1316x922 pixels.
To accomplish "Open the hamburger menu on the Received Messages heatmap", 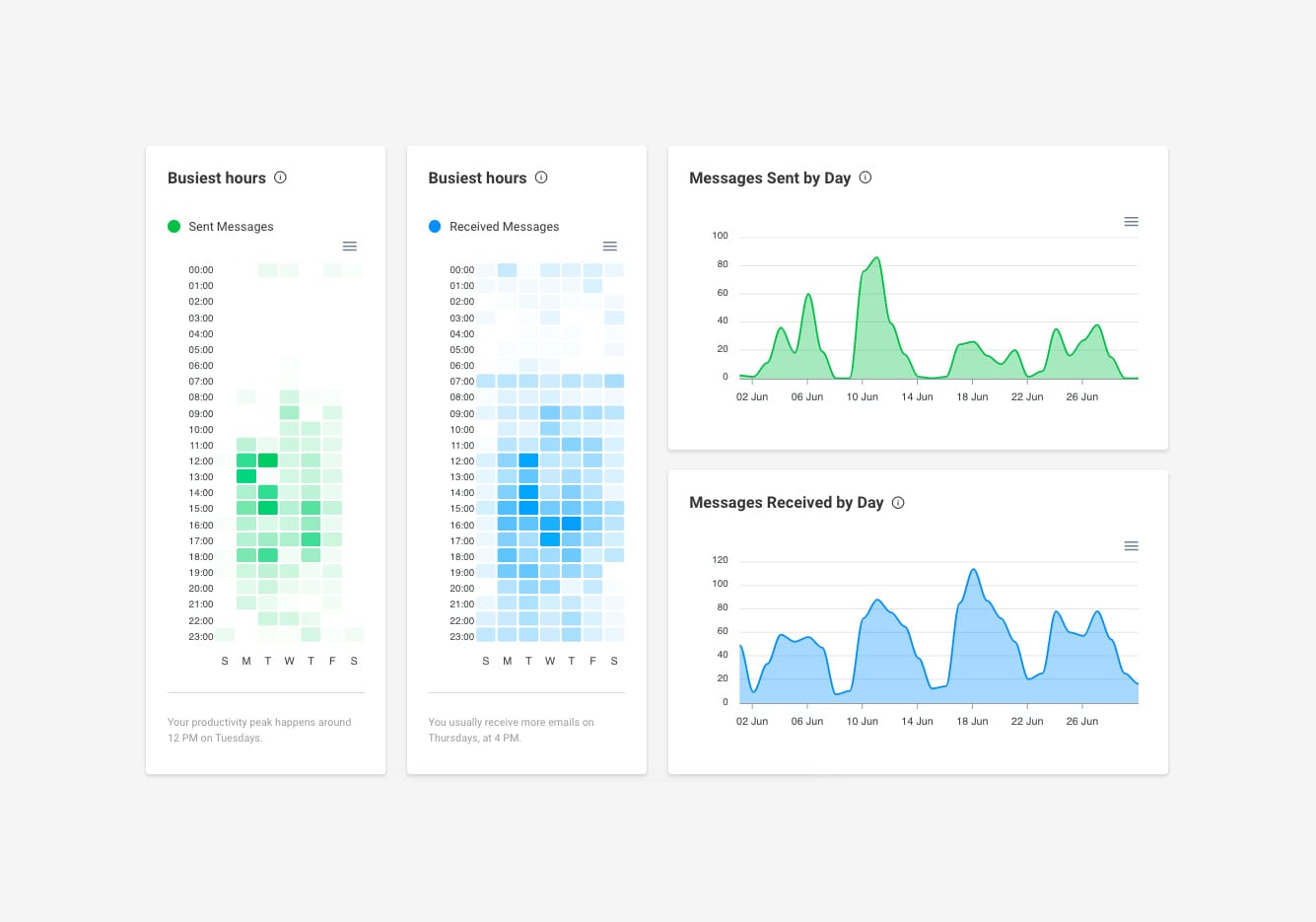I will click(609, 246).
